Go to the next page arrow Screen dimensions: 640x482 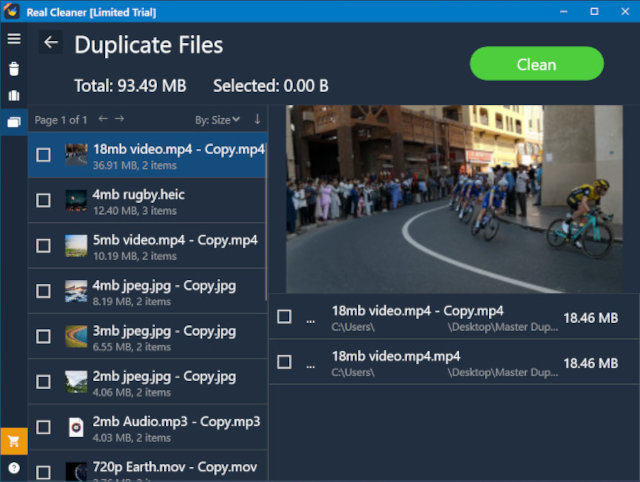[119, 119]
